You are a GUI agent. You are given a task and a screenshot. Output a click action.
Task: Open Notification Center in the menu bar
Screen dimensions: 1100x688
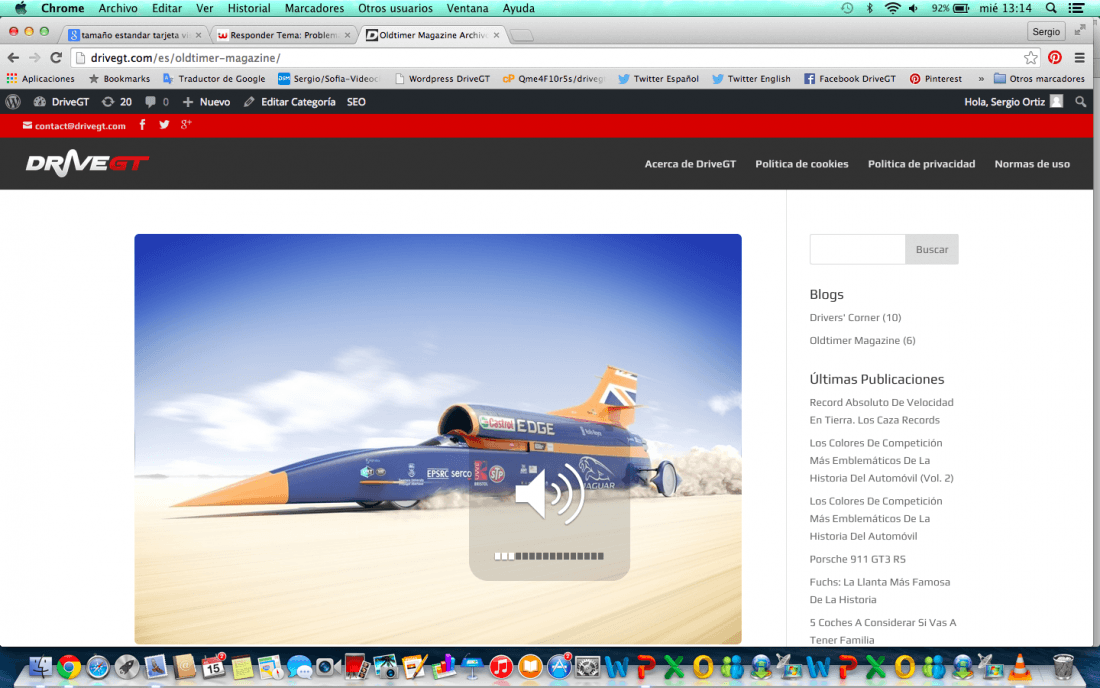pos(1075,8)
